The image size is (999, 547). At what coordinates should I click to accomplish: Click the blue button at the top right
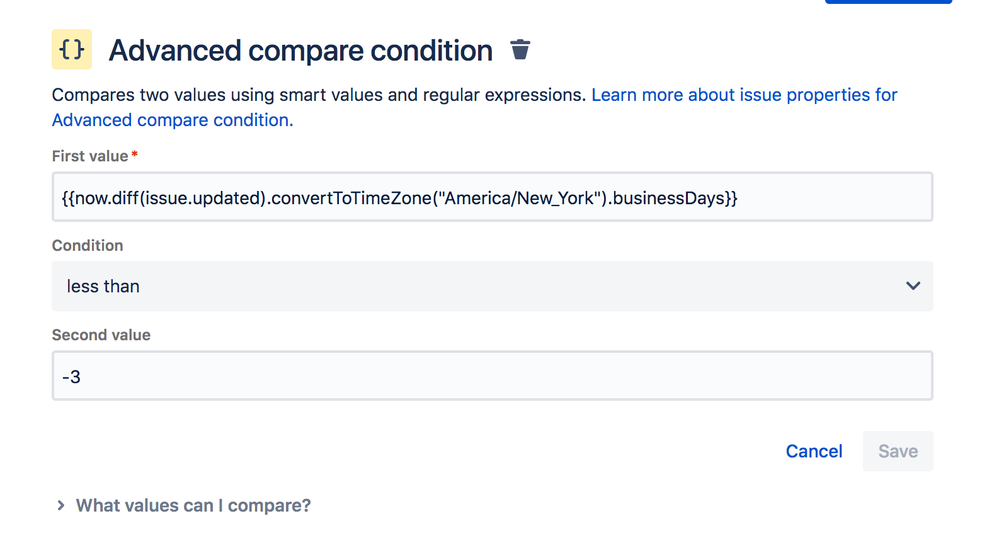888,2
